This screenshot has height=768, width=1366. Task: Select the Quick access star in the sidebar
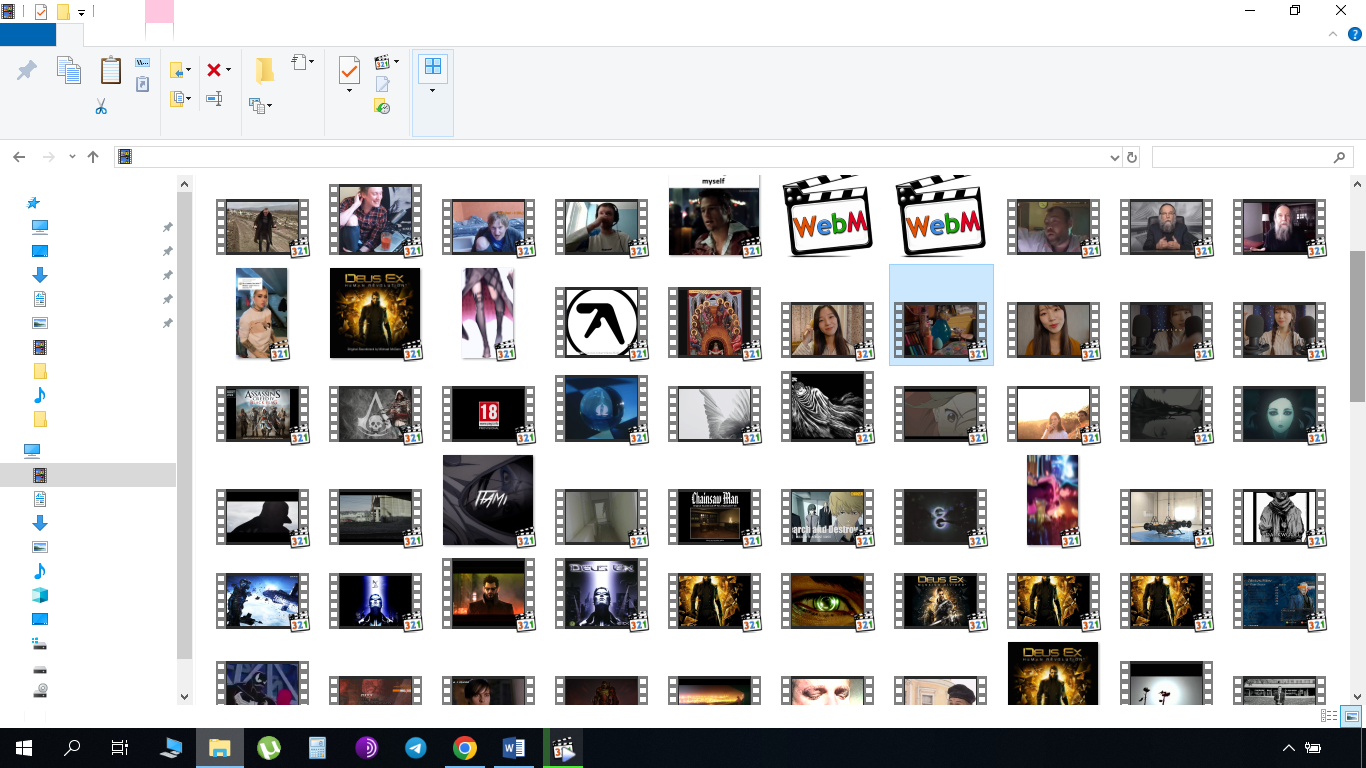[33, 203]
